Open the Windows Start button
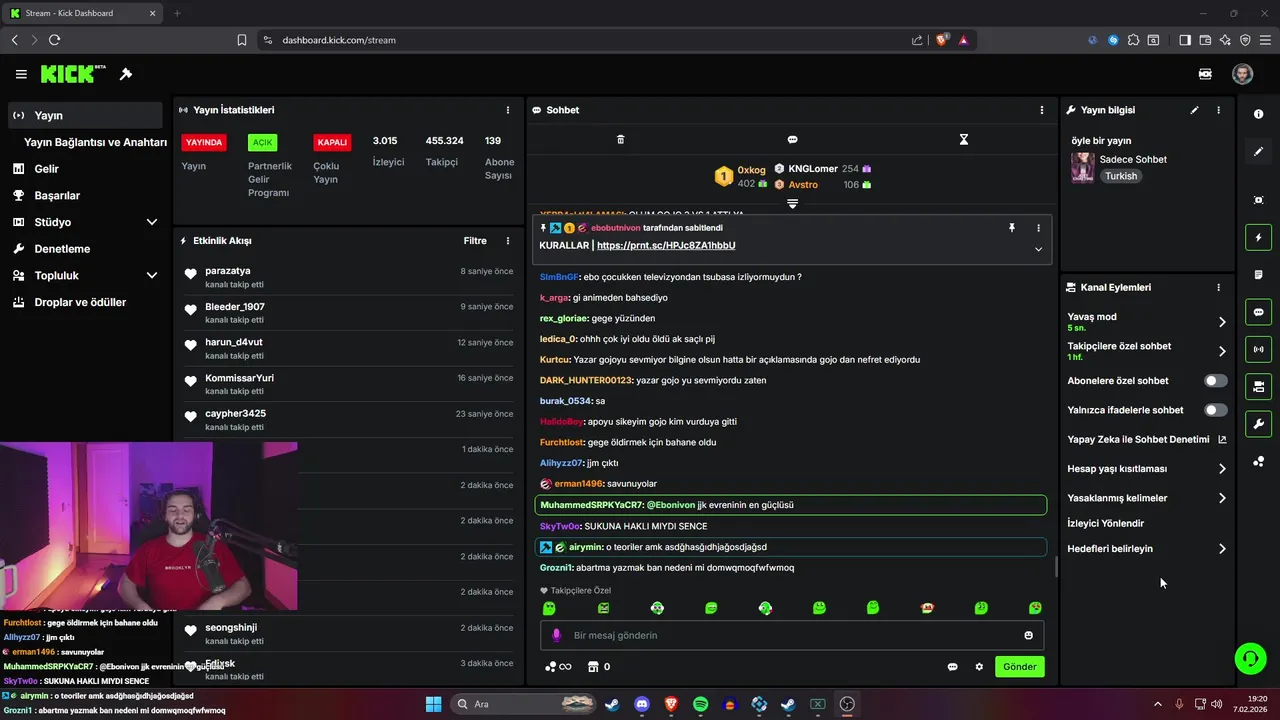 coord(433,704)
